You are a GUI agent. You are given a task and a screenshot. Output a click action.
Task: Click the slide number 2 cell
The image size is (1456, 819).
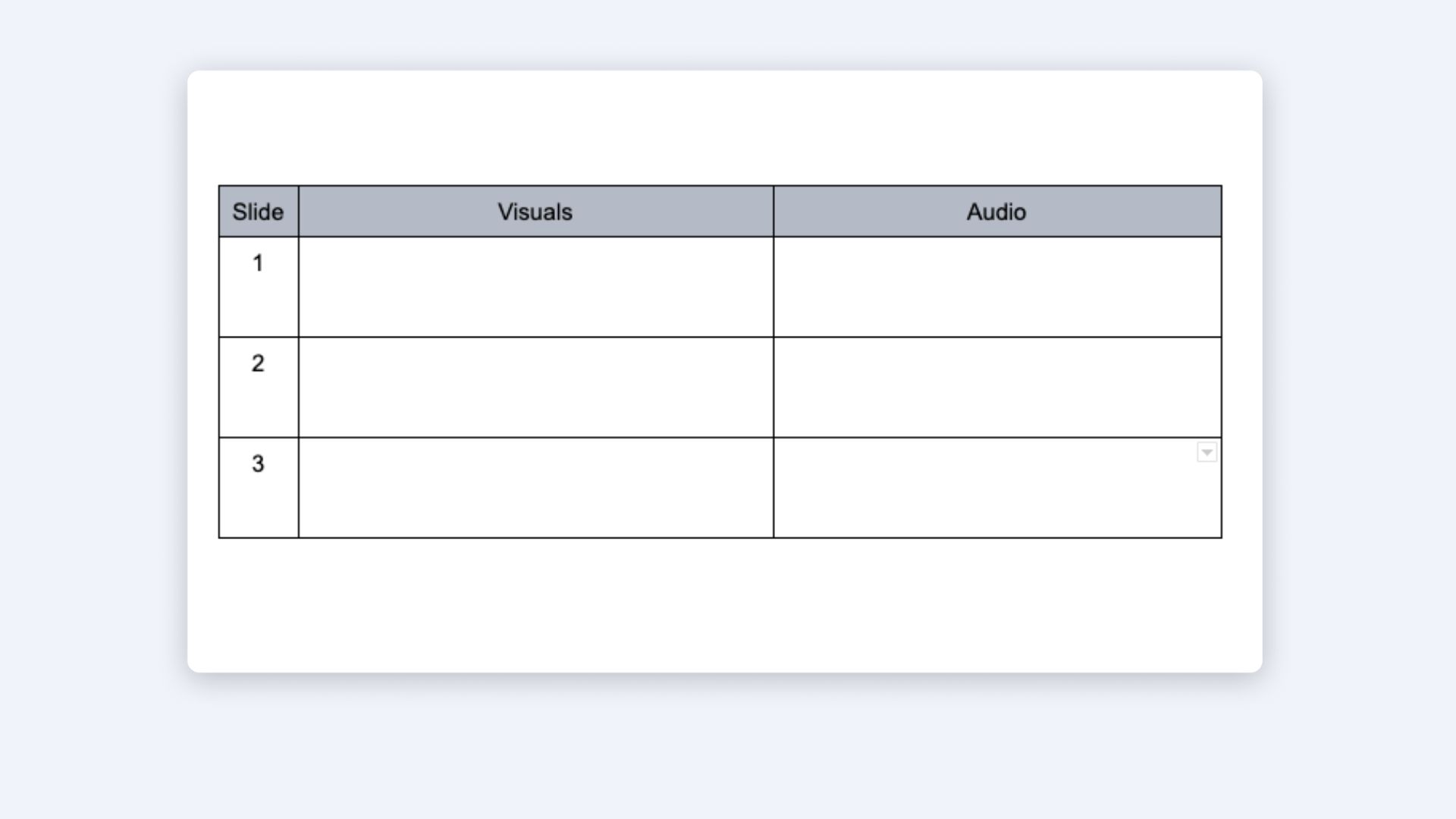click(258, 387)
